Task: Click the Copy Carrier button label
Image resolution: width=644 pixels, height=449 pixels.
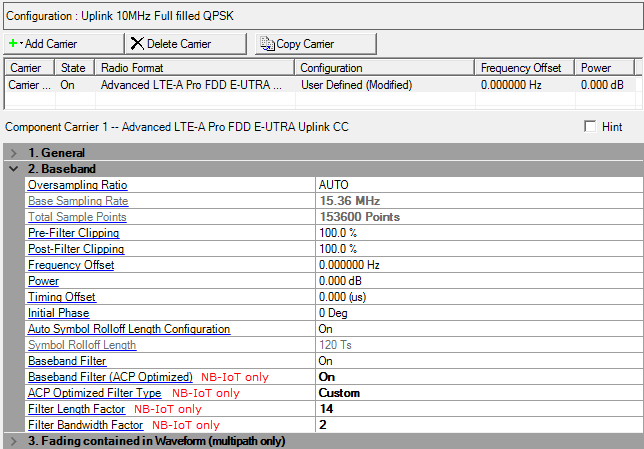Action: [x=305, y=44]
